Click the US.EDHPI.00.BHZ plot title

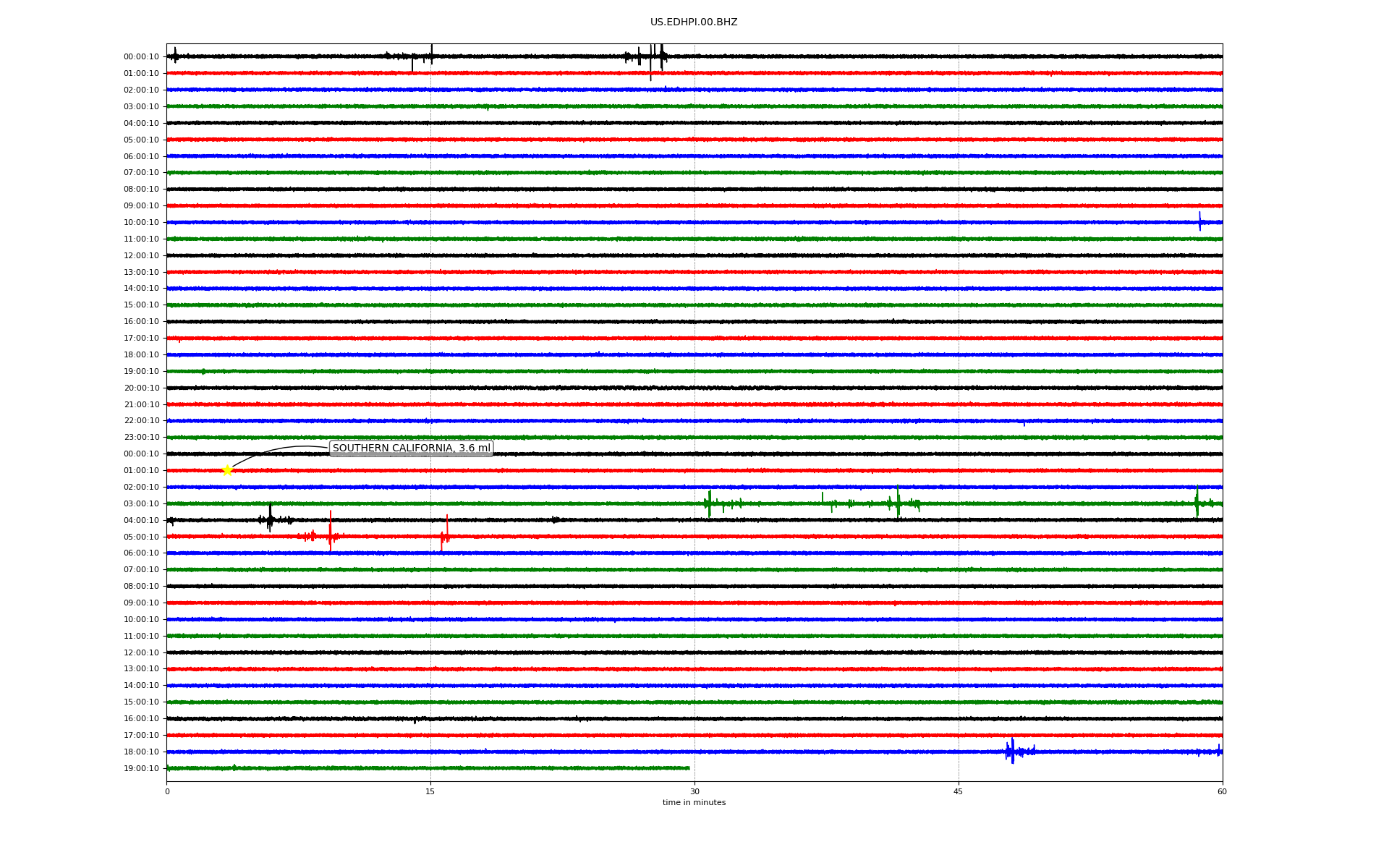[x=693, y=22]
